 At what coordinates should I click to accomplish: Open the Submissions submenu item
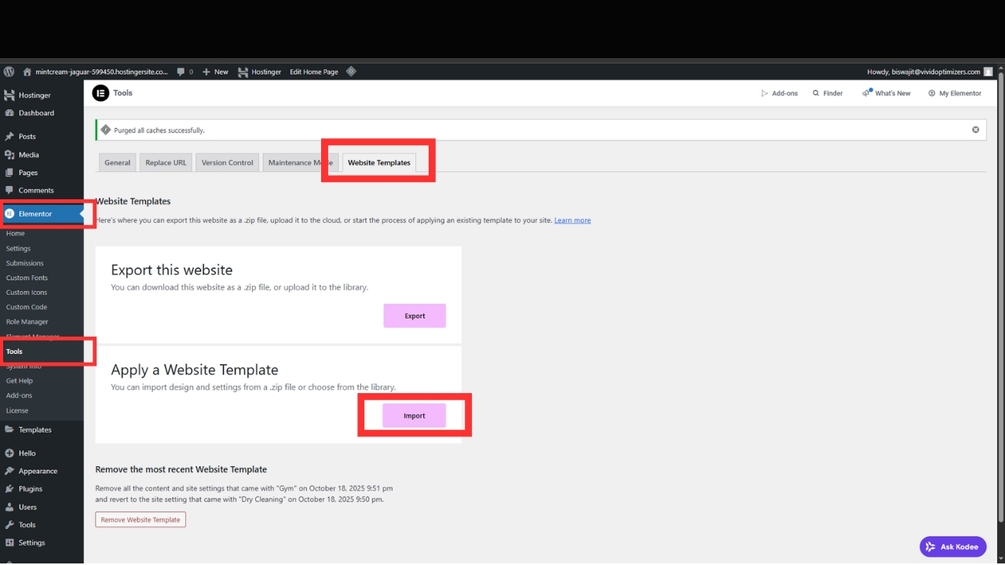25,263
